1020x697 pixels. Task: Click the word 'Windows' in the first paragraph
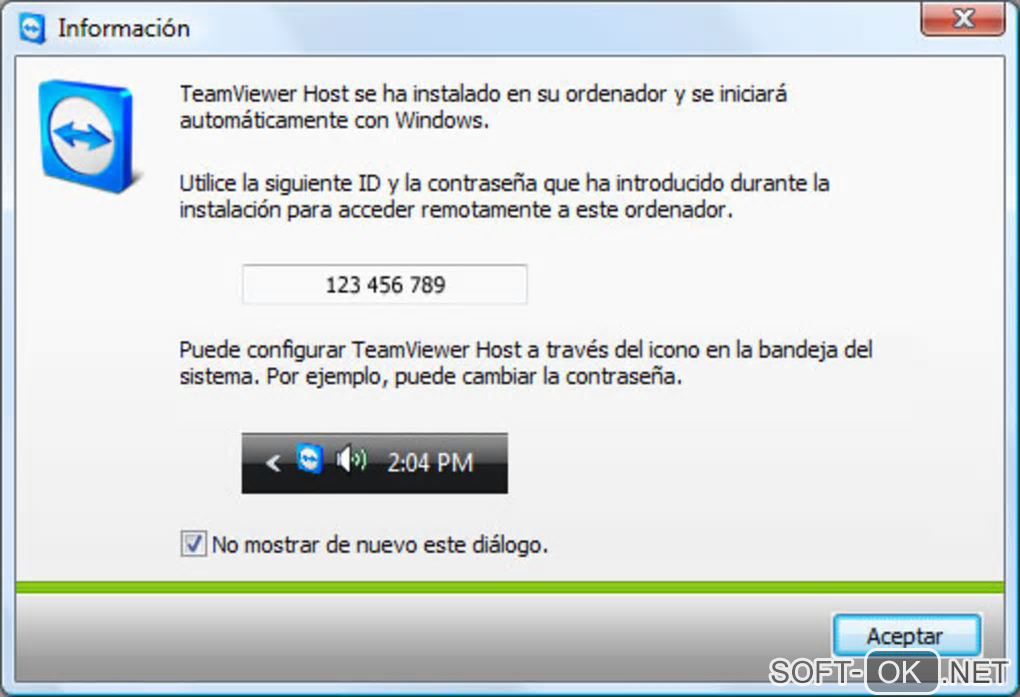440,120
